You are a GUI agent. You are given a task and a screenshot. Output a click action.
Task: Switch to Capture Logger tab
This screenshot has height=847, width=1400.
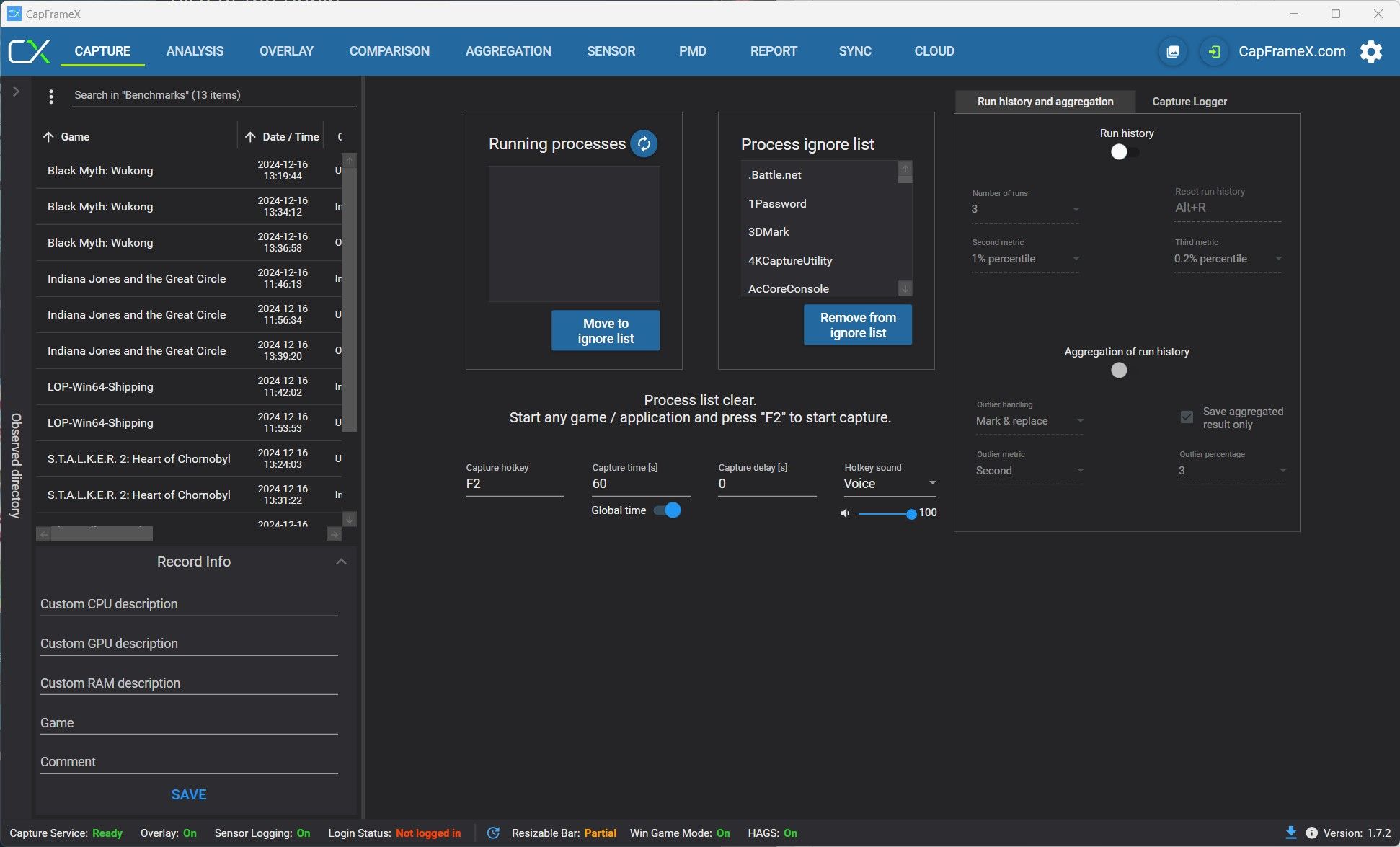(x=1189, y=102)
